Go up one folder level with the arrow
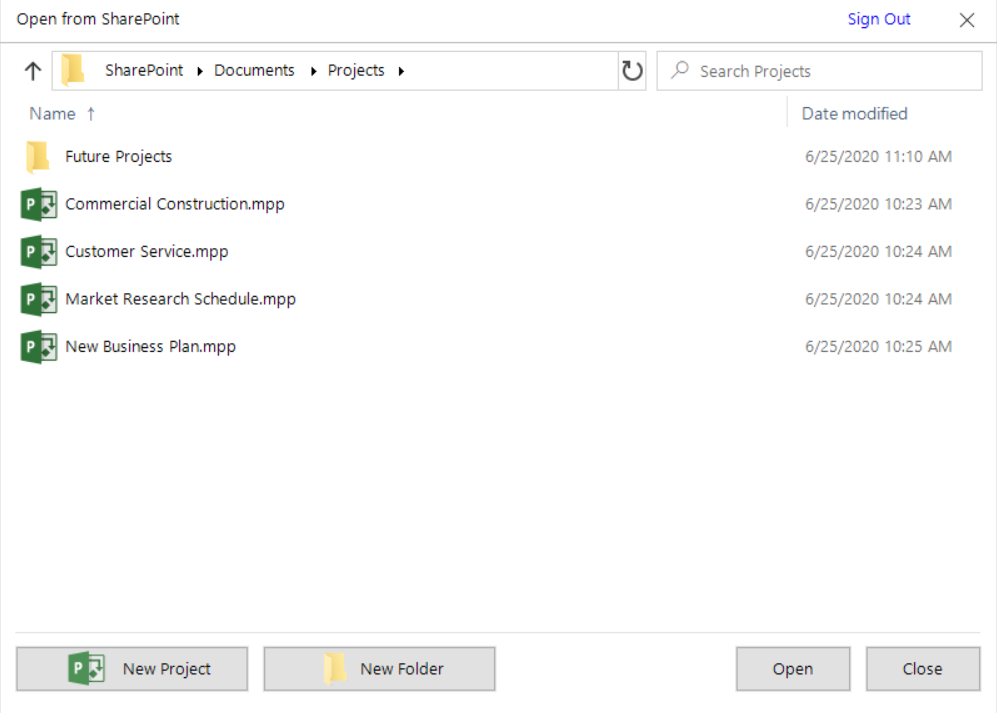 33,71
